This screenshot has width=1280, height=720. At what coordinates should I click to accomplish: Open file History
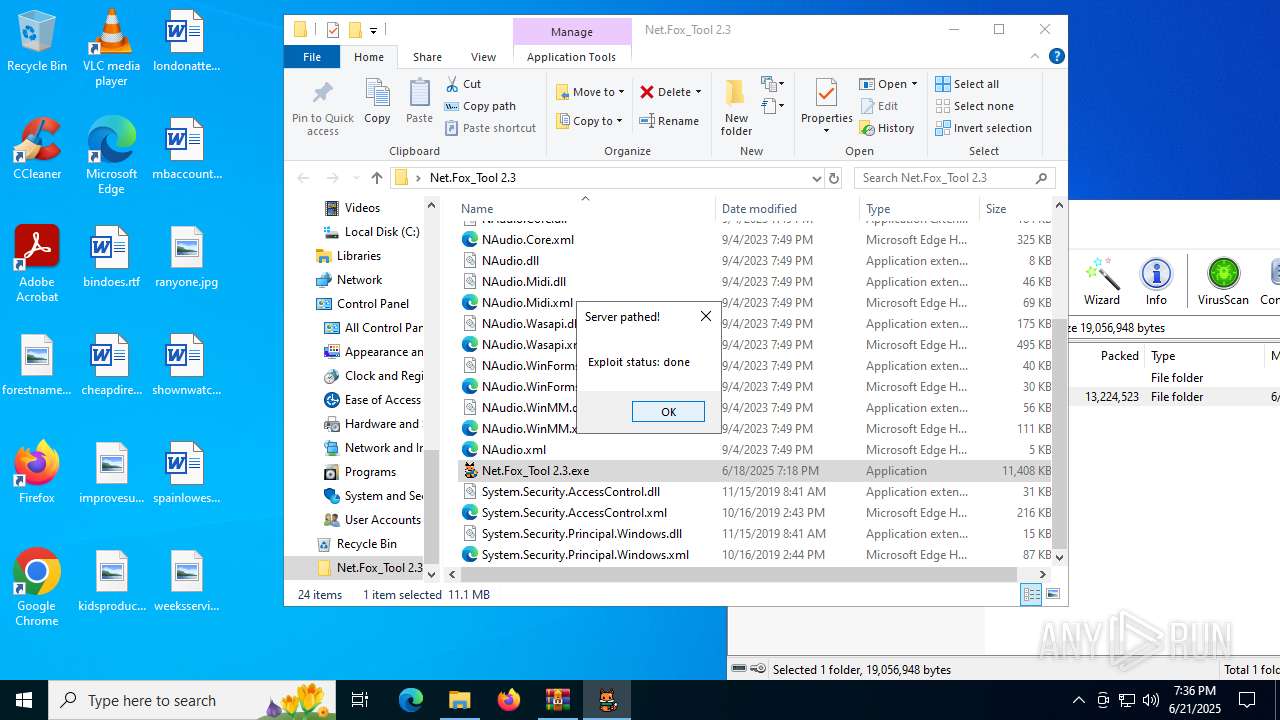click(x=886, y=128)
